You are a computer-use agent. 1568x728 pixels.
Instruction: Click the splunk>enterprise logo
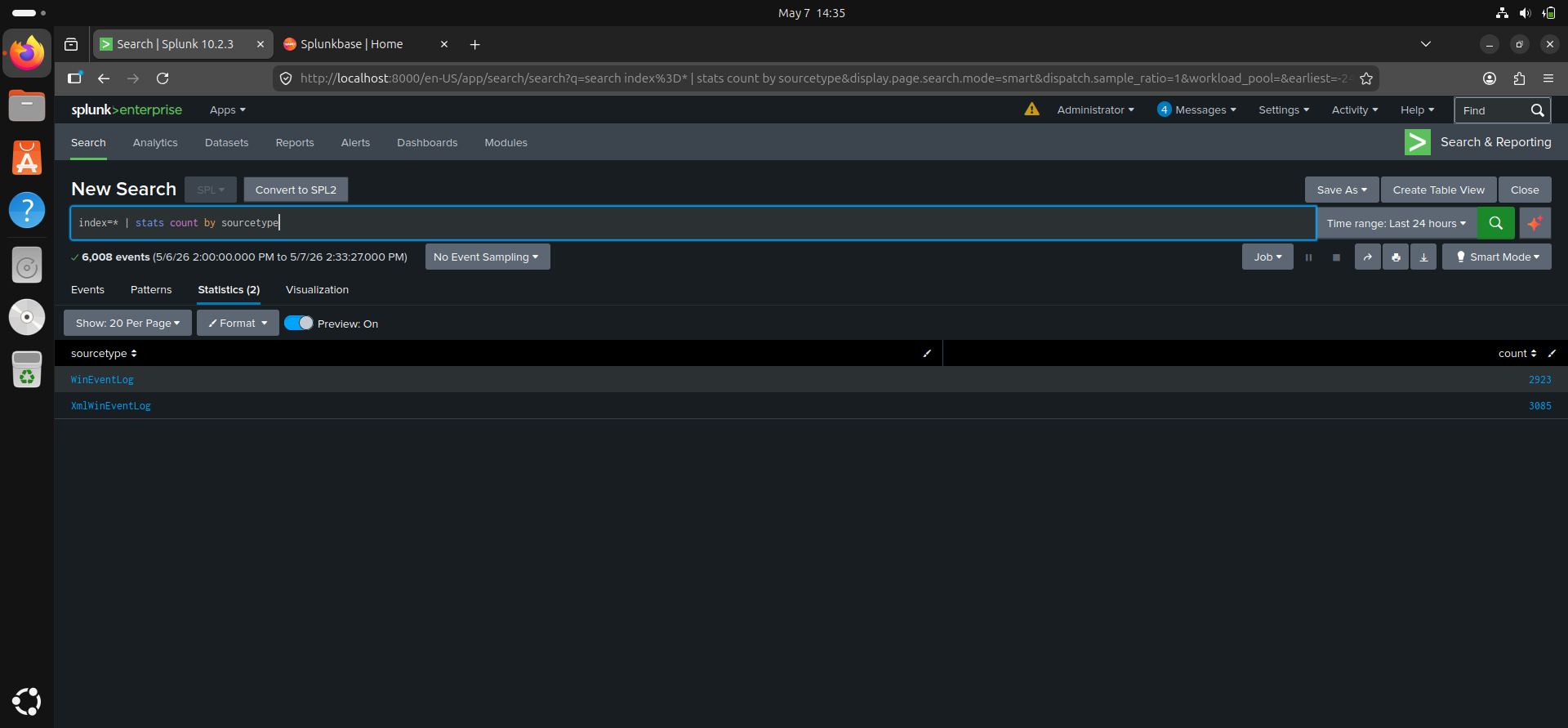coord(127,109)
